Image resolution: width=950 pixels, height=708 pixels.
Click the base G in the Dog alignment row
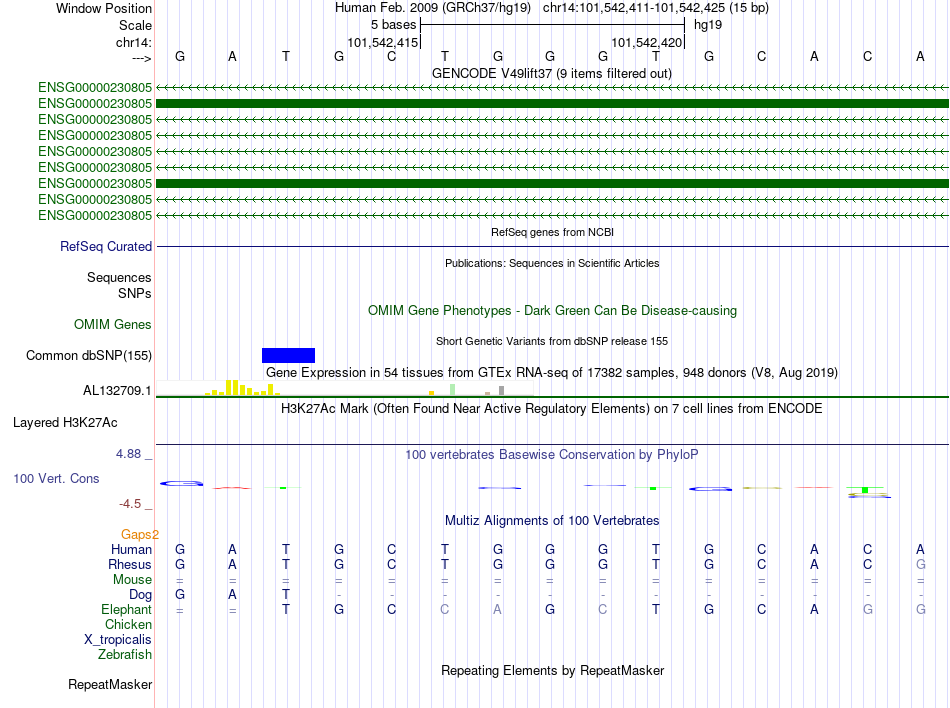click(180, 595)
